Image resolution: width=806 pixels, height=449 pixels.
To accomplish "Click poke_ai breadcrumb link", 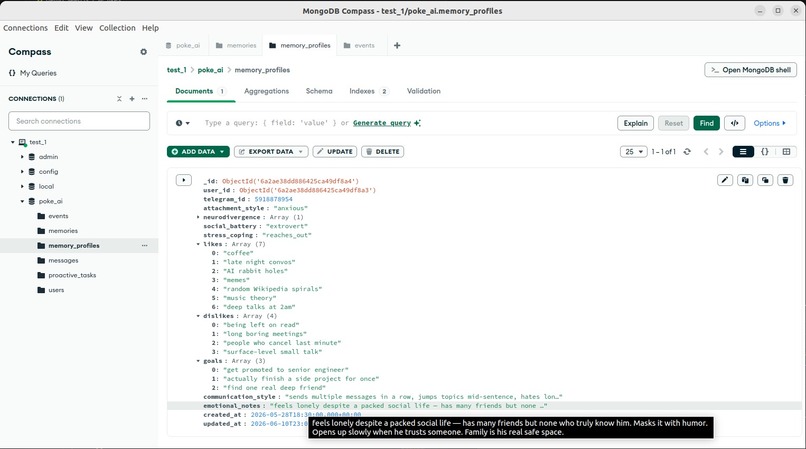I will click(210, 70).
